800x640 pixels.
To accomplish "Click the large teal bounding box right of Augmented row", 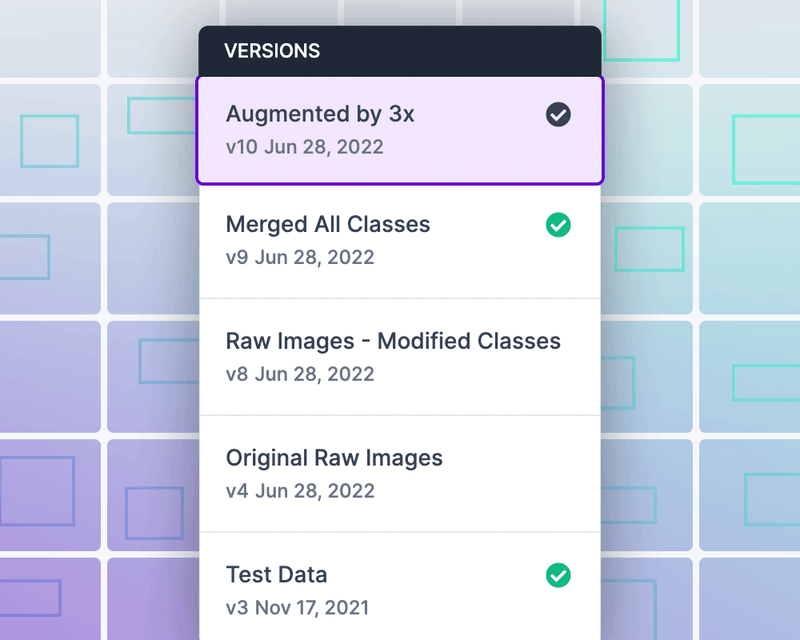I will 766,150.
